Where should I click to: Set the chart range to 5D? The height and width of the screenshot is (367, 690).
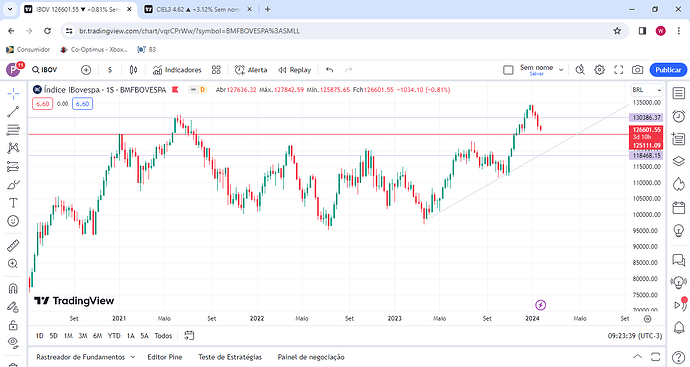[x=54, y=336]
